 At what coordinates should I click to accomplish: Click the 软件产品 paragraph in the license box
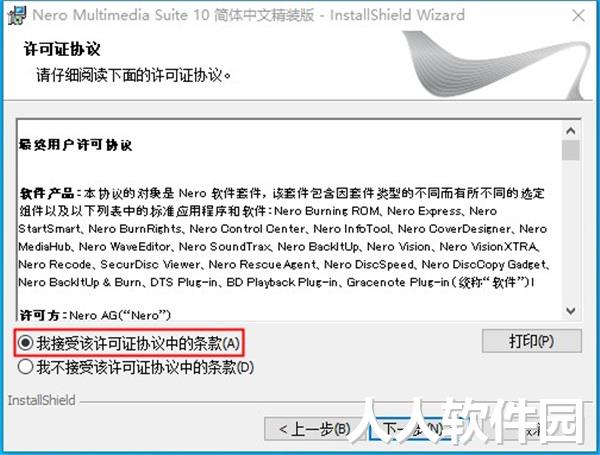[284, 237]
